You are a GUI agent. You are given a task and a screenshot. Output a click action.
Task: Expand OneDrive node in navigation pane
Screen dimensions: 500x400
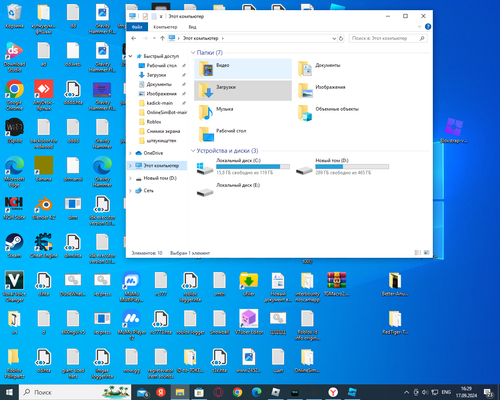pos(130,153)
